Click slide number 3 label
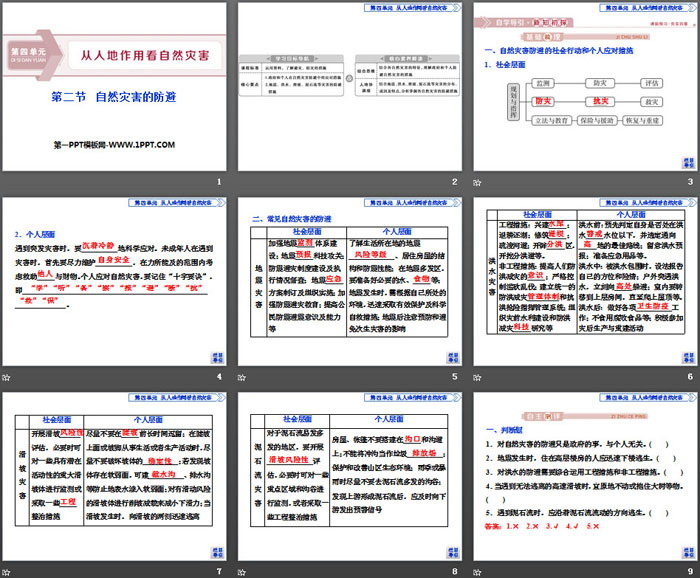Viewport: 700px width, 578px height. [x=688, y=181]
